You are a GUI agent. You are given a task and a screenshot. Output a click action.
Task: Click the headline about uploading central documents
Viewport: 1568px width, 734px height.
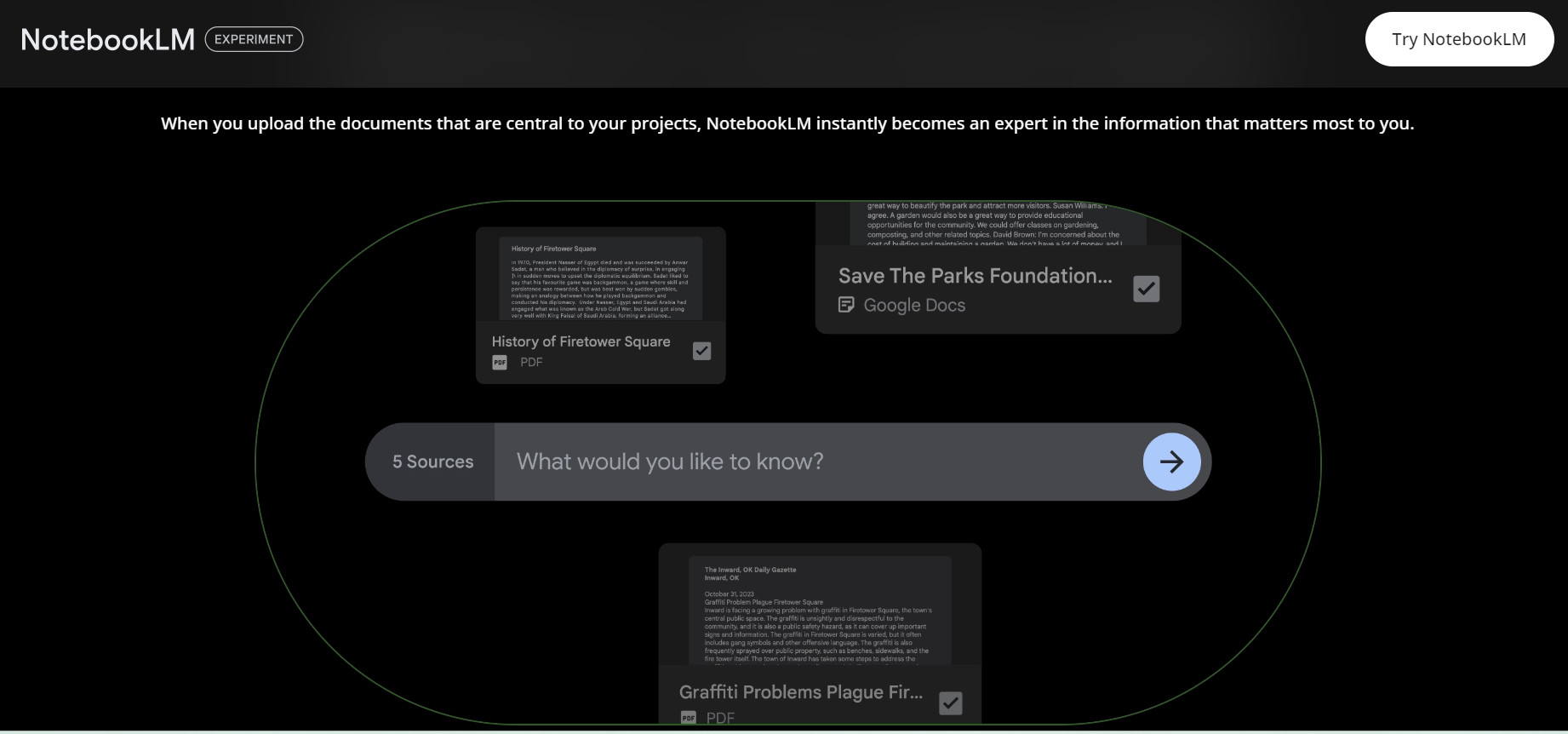pos(787,123)
